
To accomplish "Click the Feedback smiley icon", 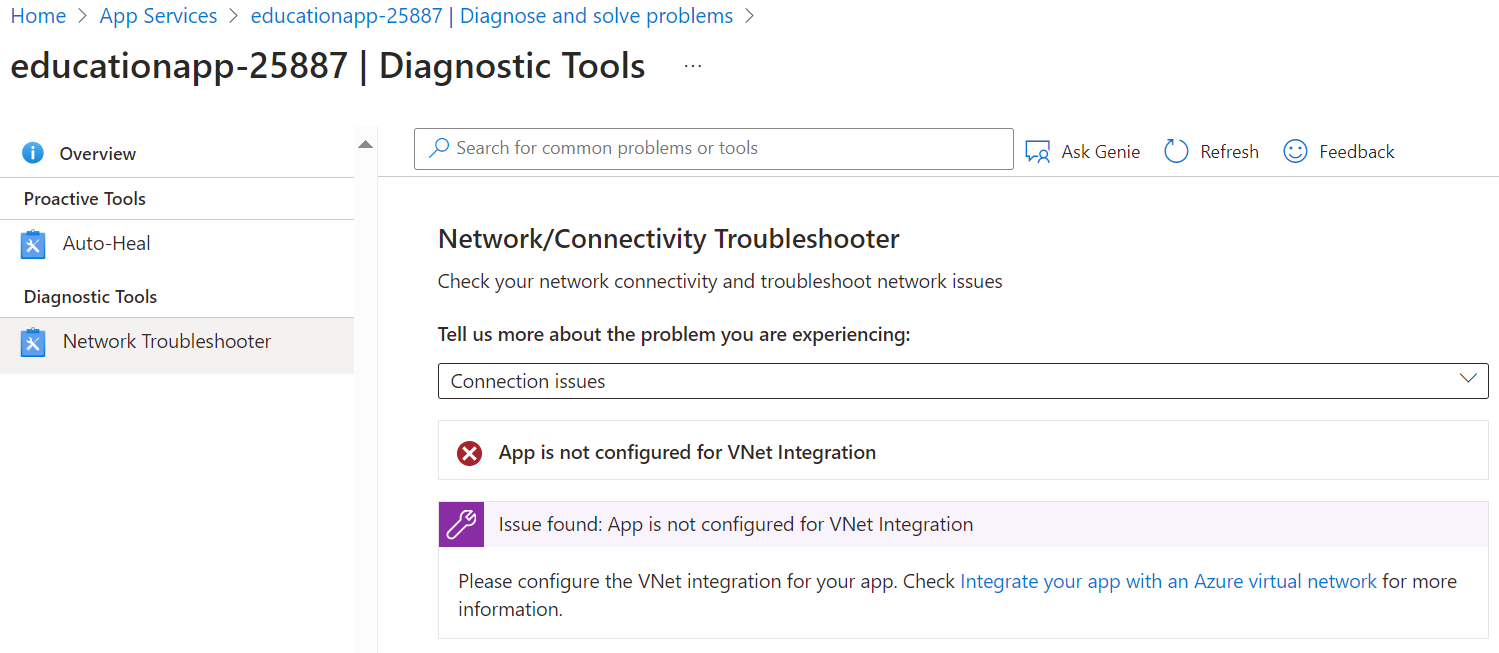I will pos(1295,152).
